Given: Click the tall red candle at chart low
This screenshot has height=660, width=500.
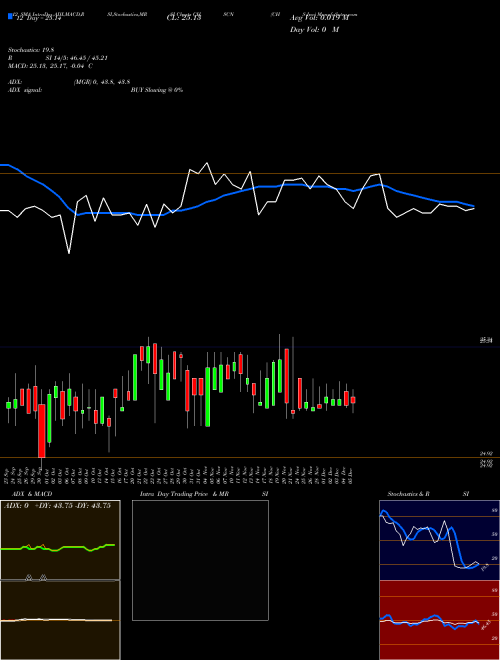Looking at the screenshot, I should coord(42,431).
